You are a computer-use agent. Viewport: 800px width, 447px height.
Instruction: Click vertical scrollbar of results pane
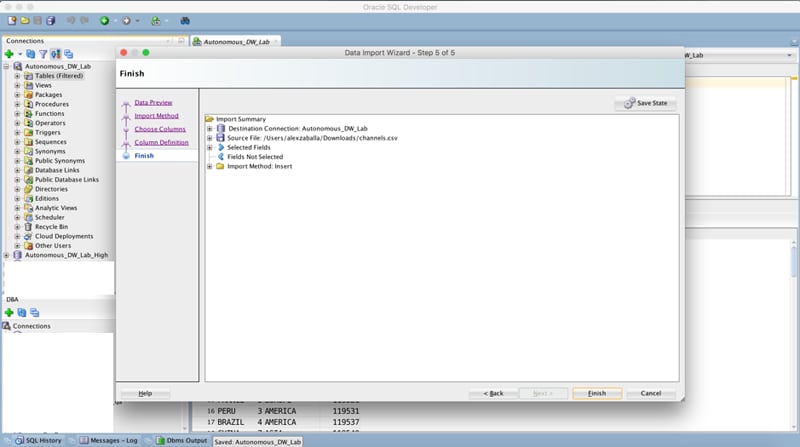click(x=794, y=334)
